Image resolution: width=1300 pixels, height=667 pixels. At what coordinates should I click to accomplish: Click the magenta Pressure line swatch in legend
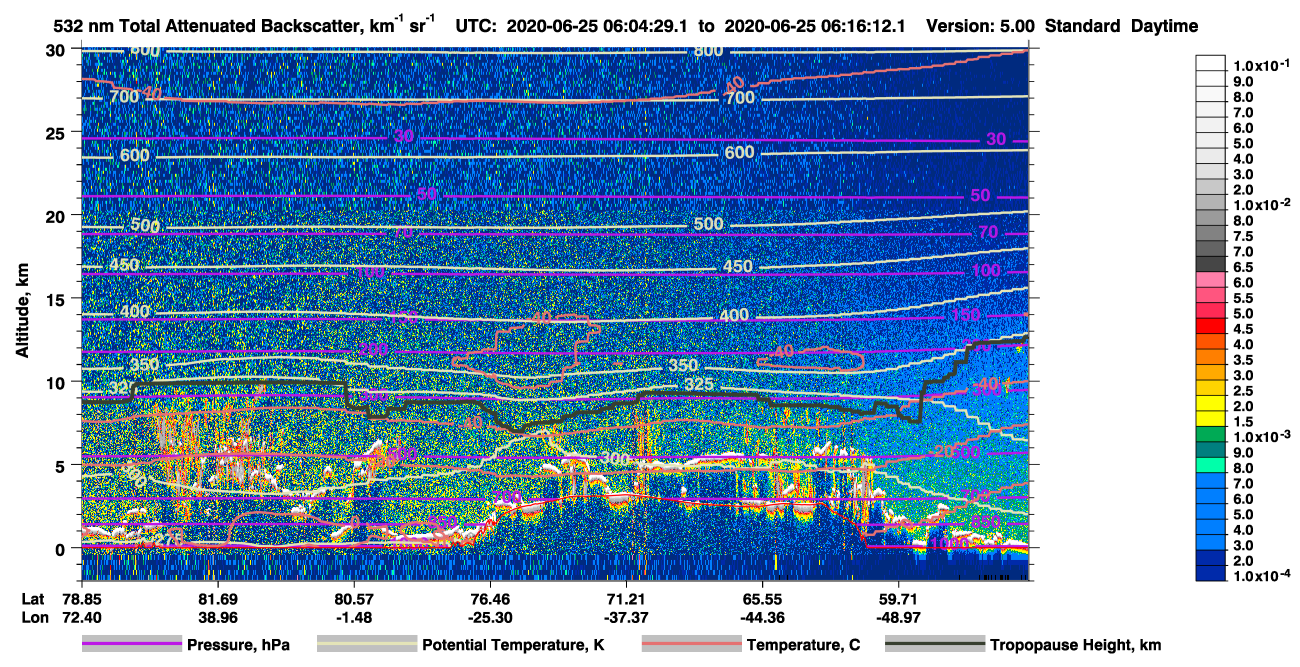131,645
